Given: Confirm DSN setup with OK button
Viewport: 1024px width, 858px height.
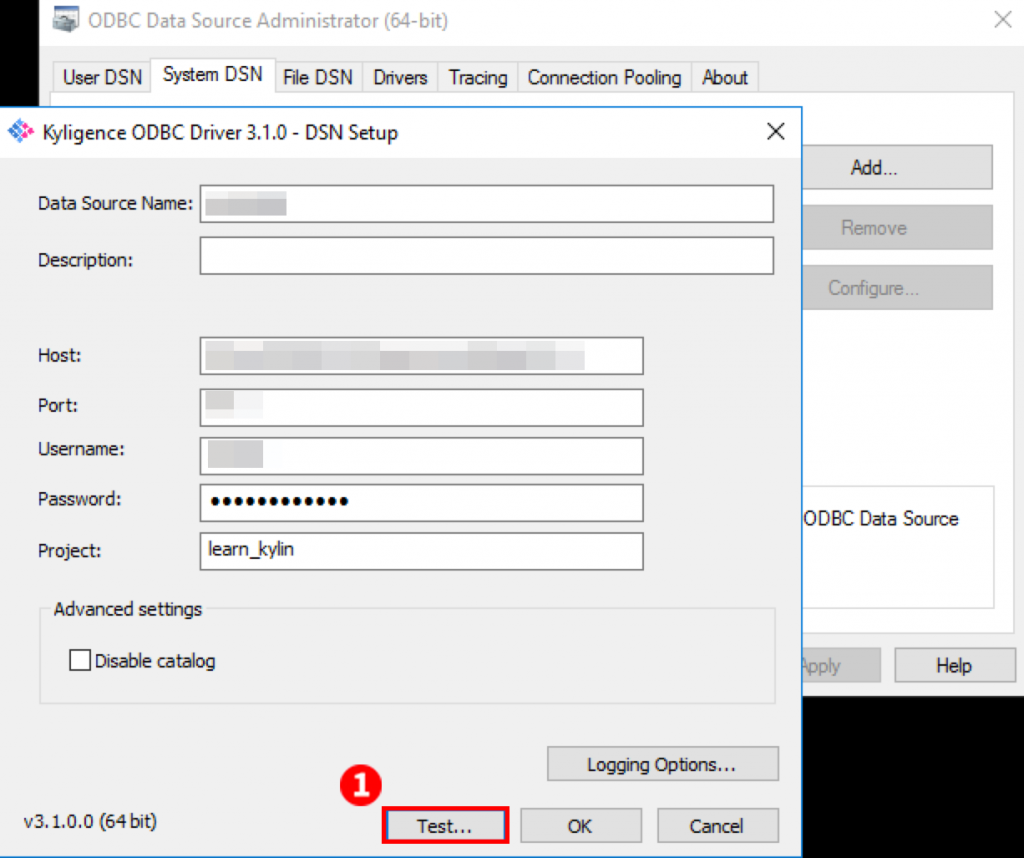Looking at the screenshot, I should point(580,826).
